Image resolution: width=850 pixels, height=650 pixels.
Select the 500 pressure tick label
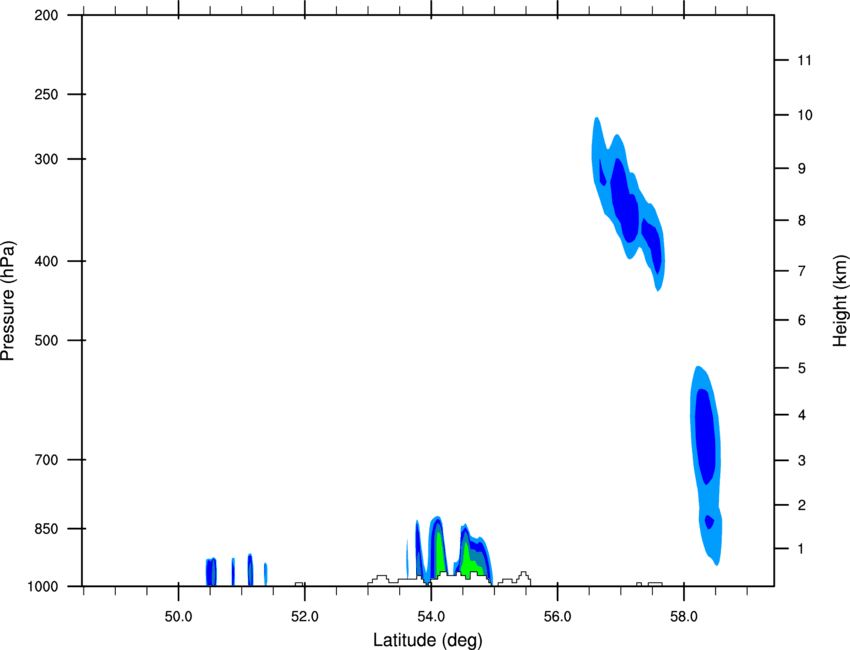46,340
